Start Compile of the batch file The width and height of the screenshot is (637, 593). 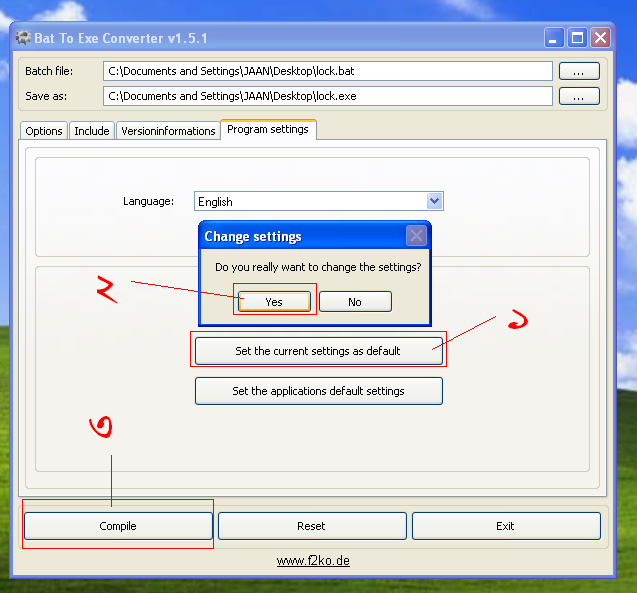coord(118,526)
